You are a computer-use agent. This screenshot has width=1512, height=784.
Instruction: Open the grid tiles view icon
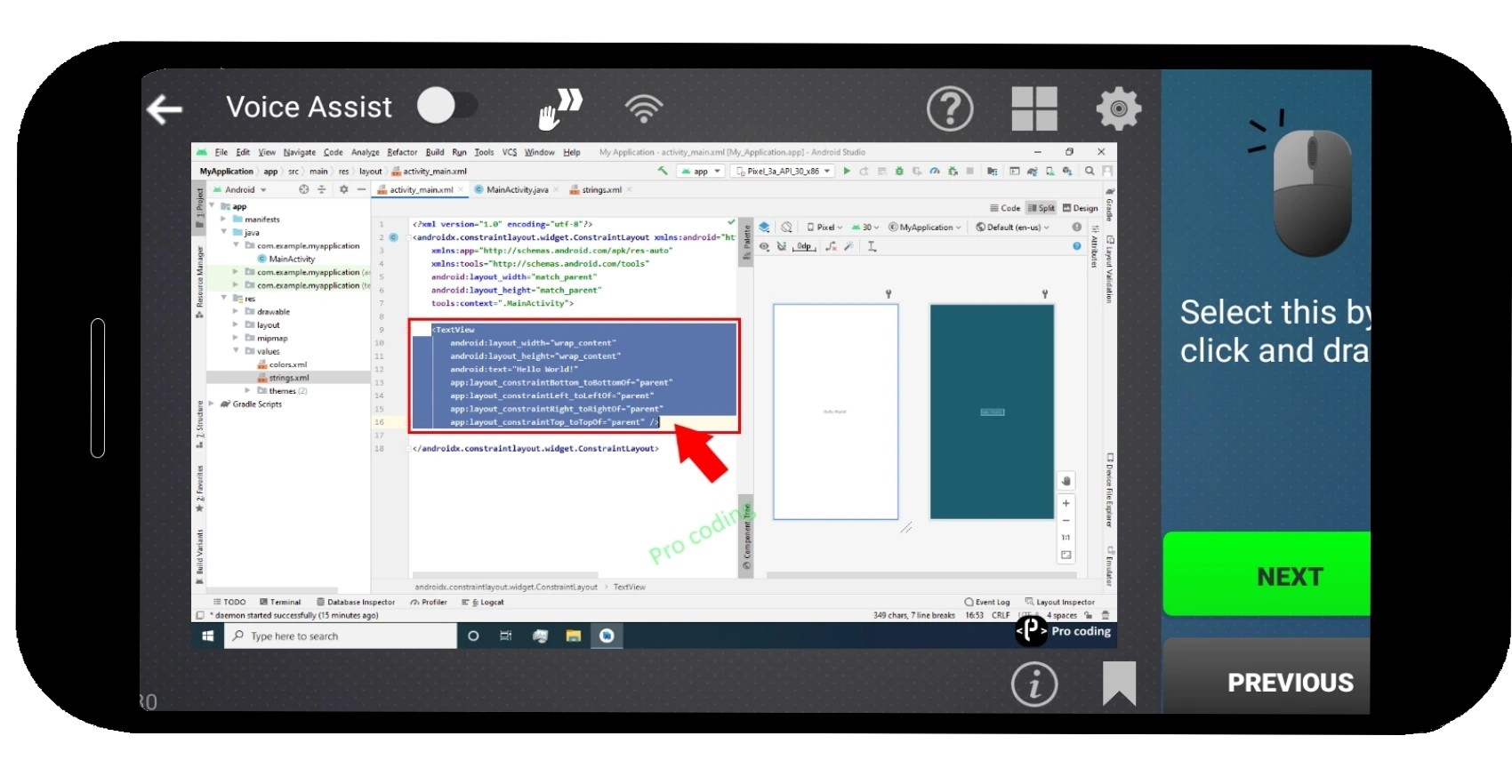click(1034, 109)
